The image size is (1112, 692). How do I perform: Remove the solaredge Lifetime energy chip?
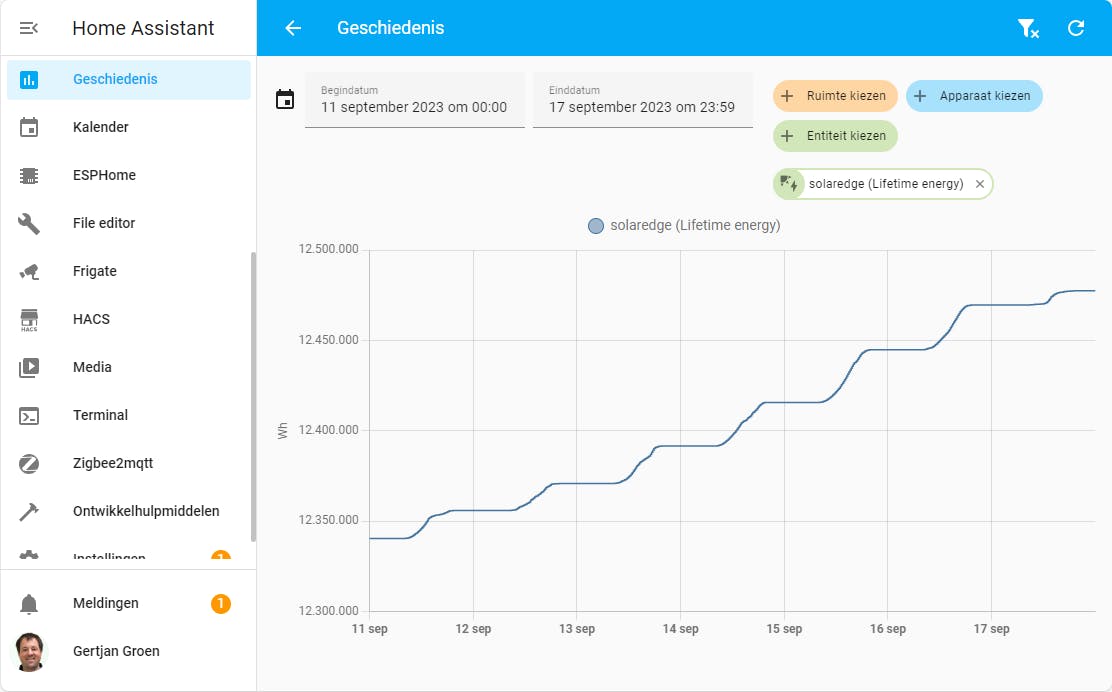pos(980,184)
